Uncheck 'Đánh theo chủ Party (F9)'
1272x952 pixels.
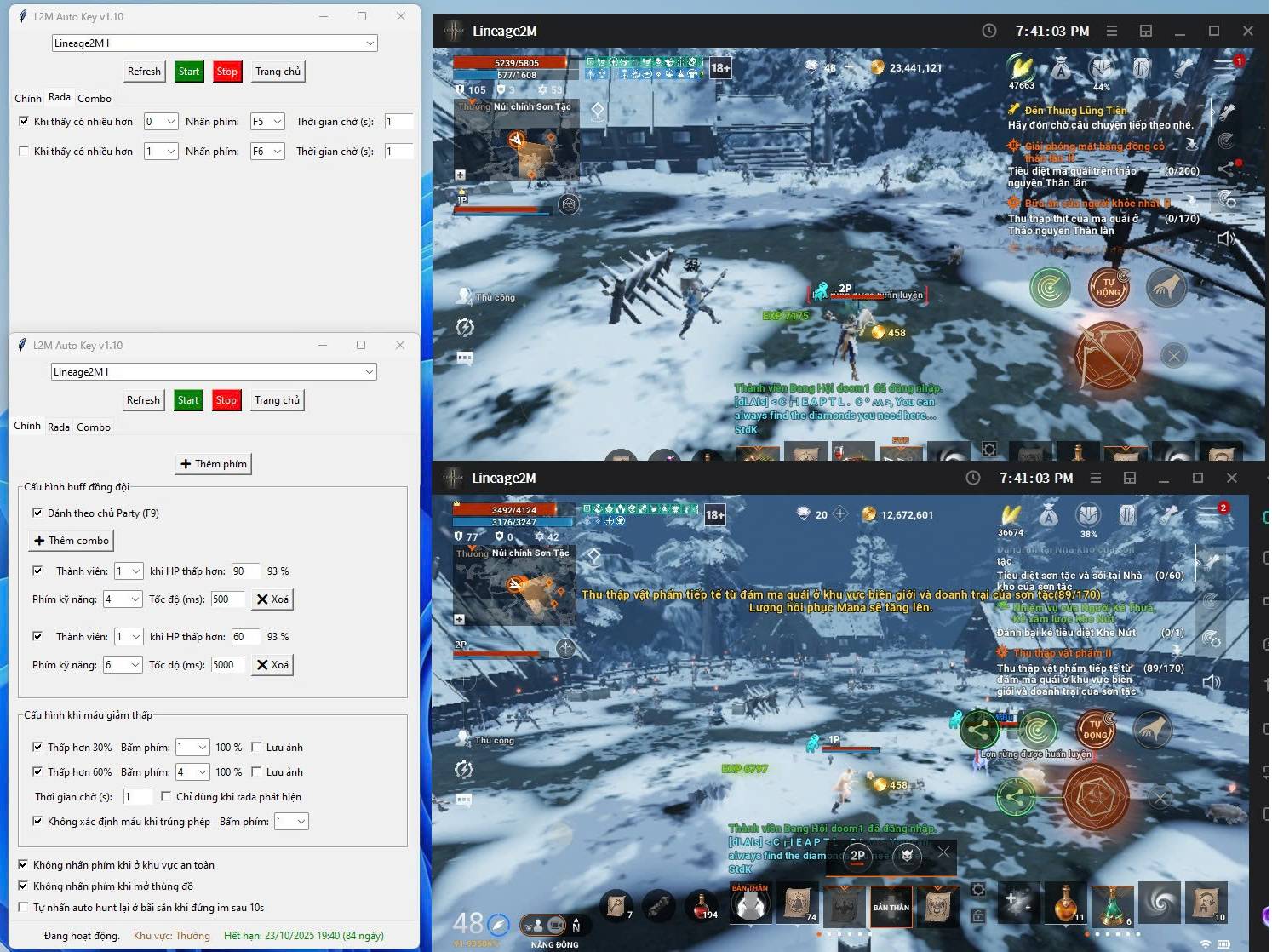click(x=37, y=513)
